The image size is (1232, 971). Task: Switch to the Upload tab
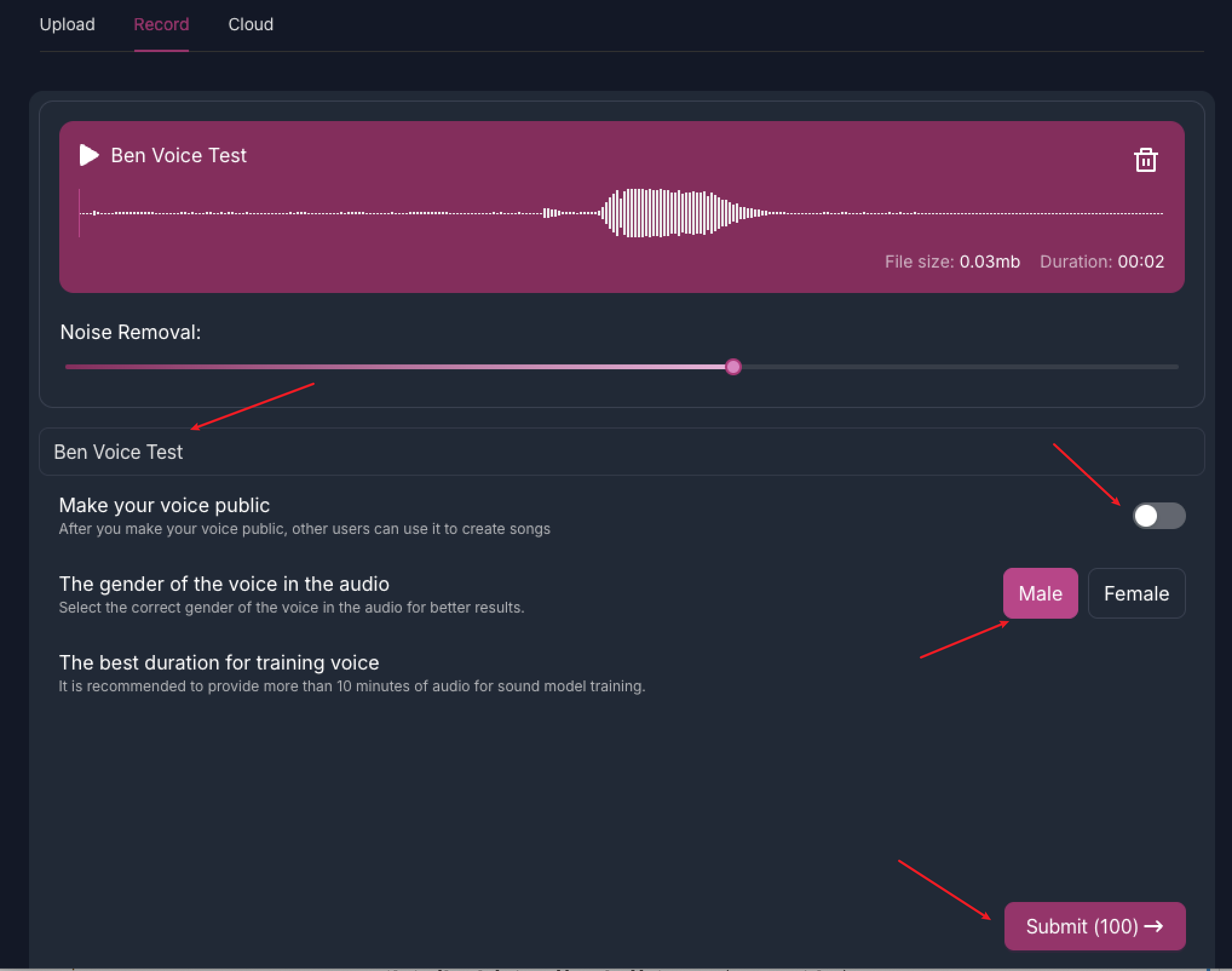pyautogui.click(x=67, y=24)
